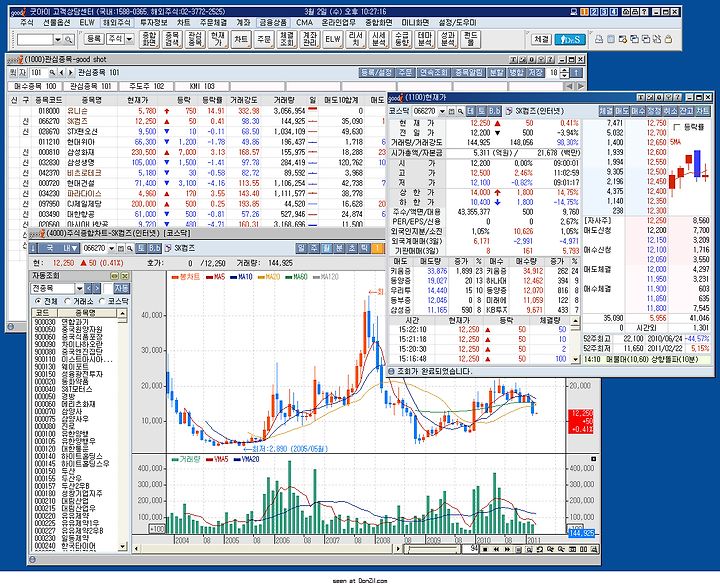Click the horizontal scrollbar beneath the chart
Viewport: 720px width, 588px height.
[268, 549]
